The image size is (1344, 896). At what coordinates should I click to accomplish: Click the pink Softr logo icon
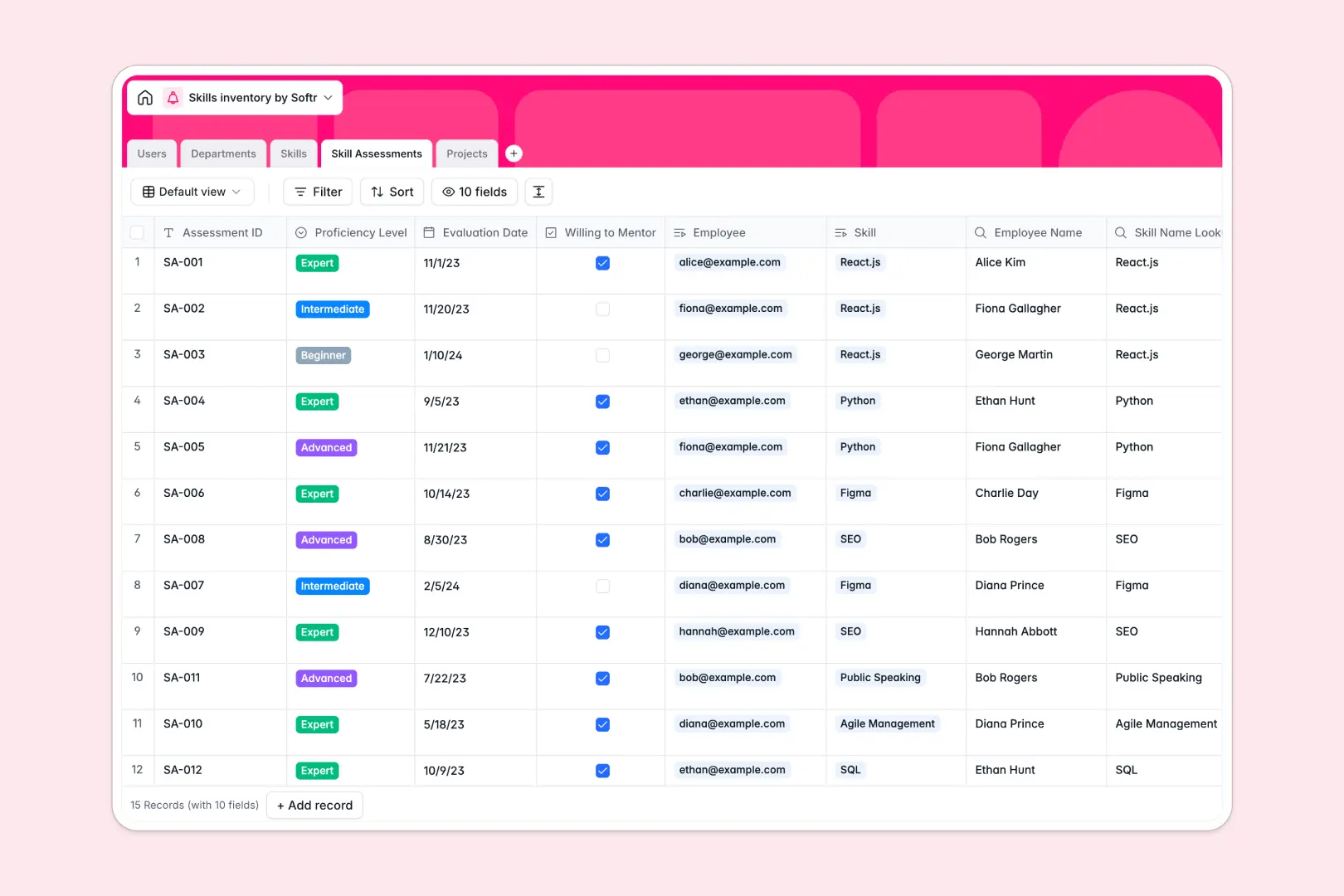pyautogui.click(x=173, y=97)
